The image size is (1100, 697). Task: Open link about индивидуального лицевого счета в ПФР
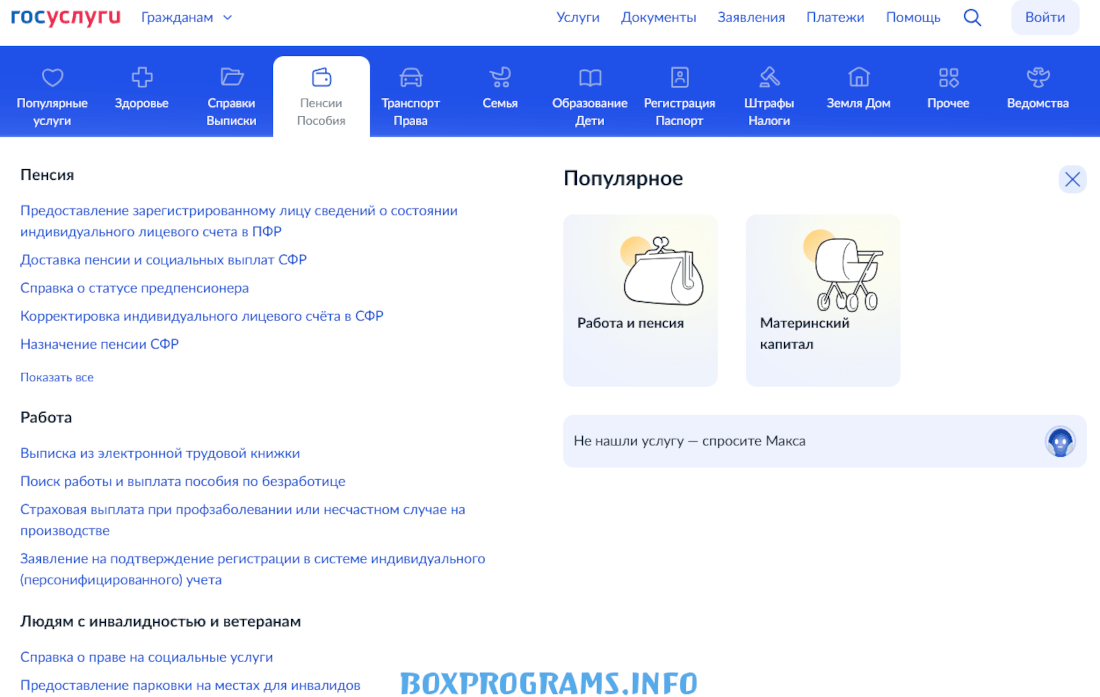(239, 221)
